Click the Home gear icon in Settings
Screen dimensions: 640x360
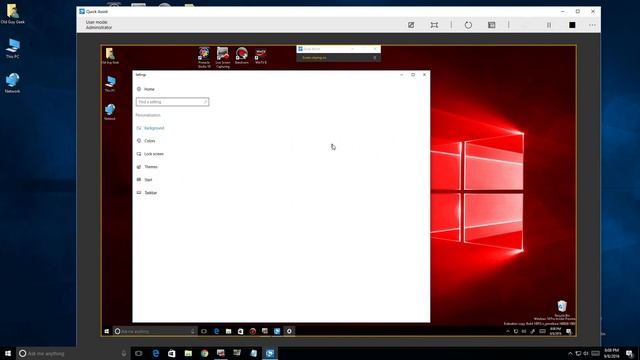139,89
